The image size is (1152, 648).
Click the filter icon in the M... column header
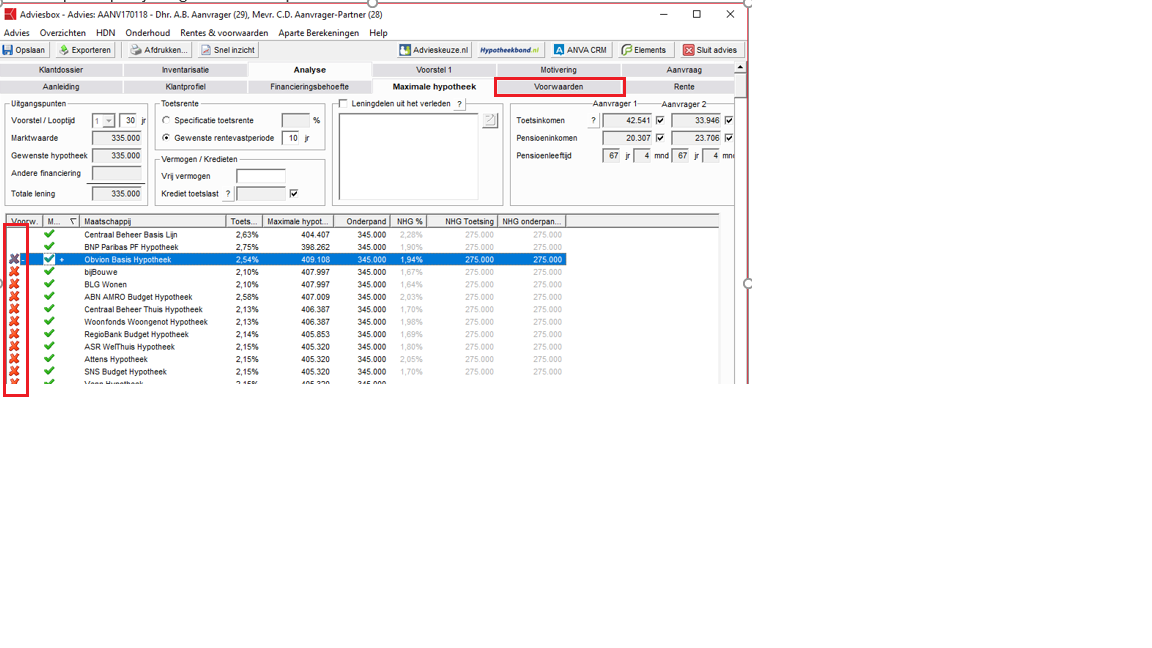point(73,221)
